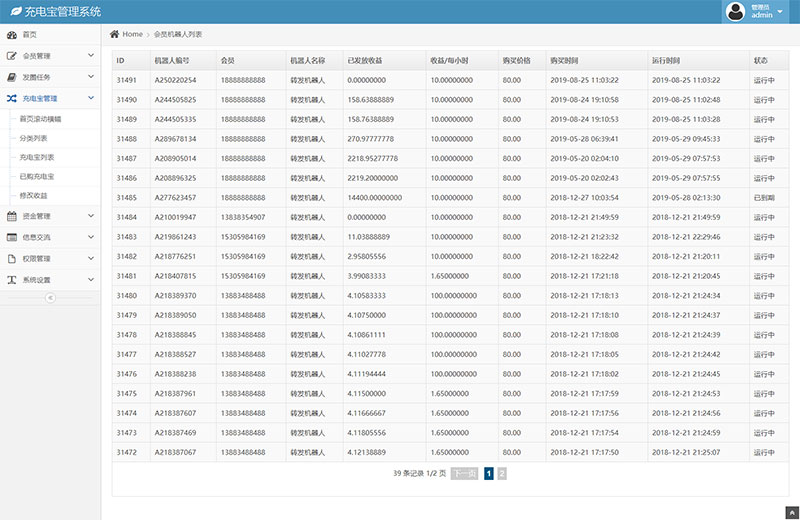800x520 pixels.
Task: Click the book icon beside 发圈任务
Action: point(11,77)
